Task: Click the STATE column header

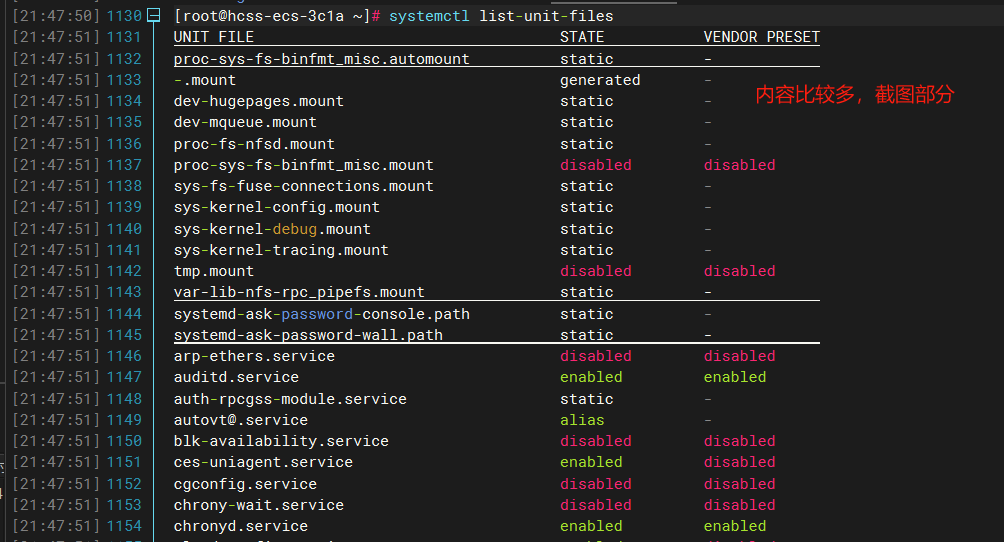Action: tap(582, 37)
